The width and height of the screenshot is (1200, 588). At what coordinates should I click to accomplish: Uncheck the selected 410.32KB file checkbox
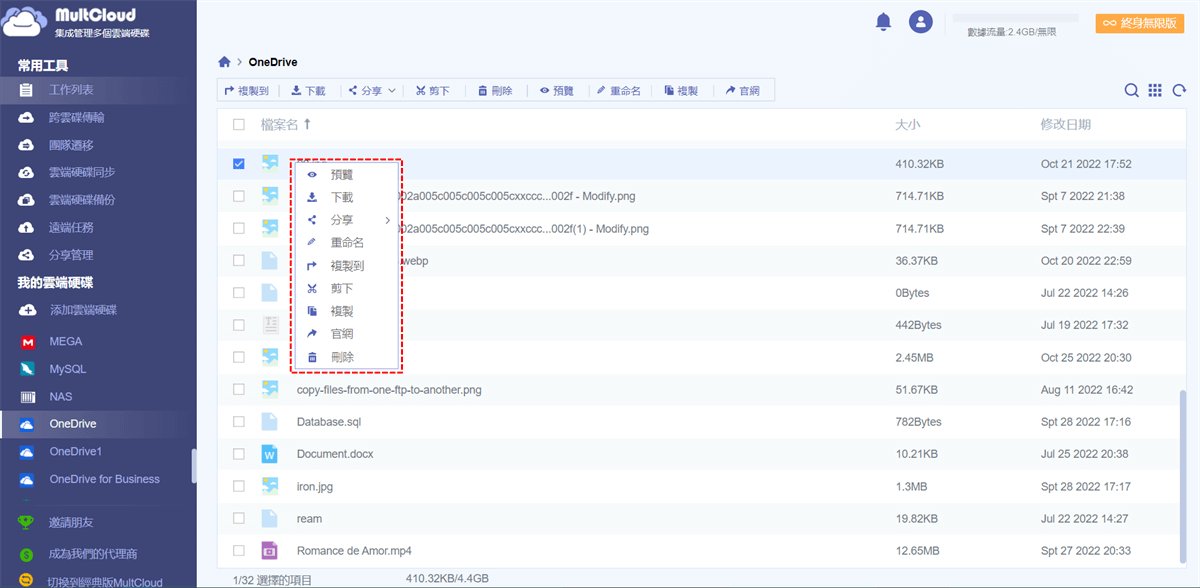pos(238,164)
